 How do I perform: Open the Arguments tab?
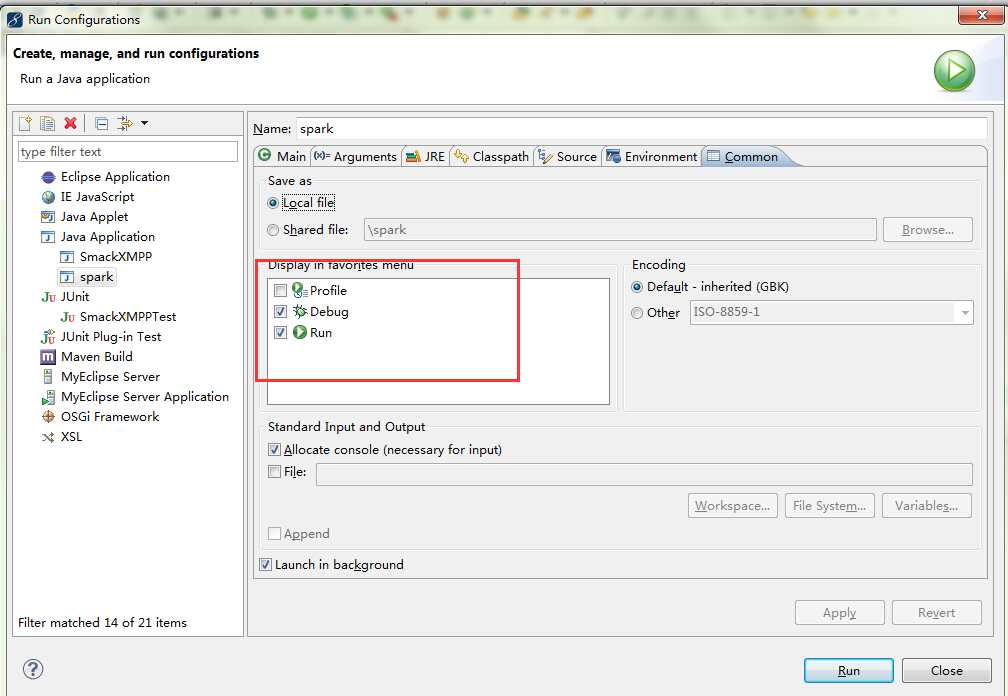[356, 156]
